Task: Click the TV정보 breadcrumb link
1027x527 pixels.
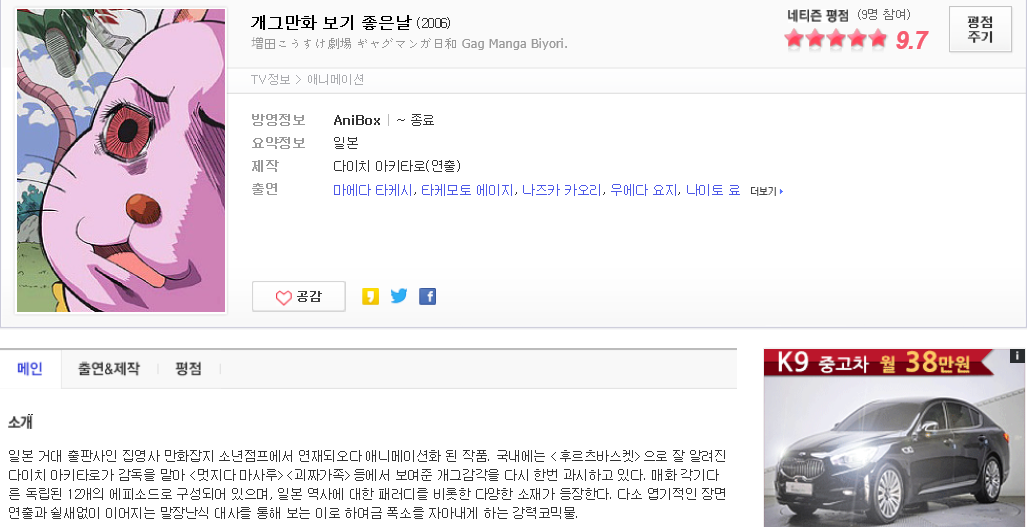Action: (271, 80)
